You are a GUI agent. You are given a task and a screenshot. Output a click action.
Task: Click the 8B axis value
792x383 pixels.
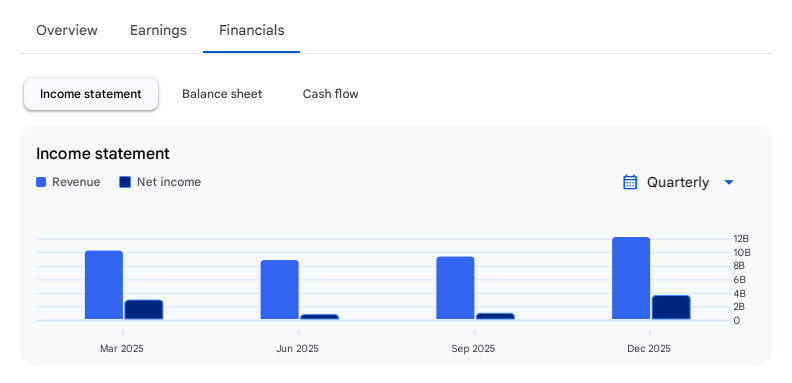coord(739,266)
